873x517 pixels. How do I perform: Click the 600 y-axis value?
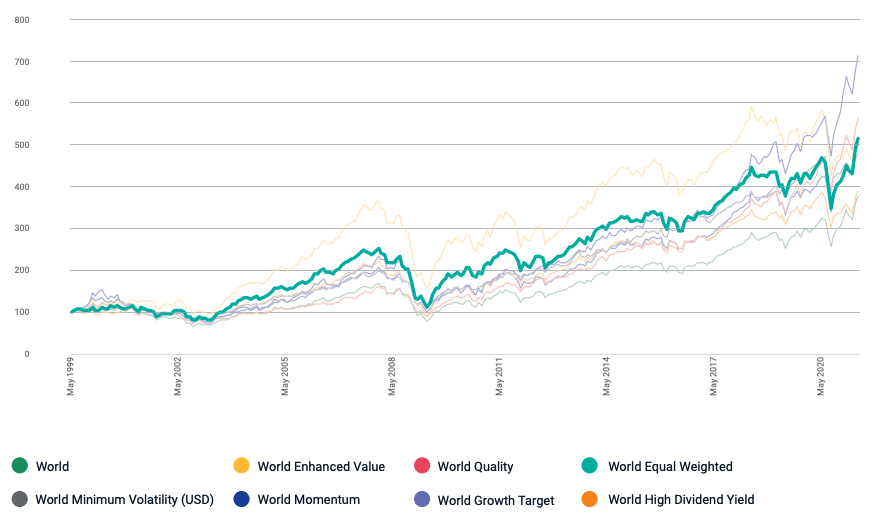pyautogui.click(x=22, y=103)
